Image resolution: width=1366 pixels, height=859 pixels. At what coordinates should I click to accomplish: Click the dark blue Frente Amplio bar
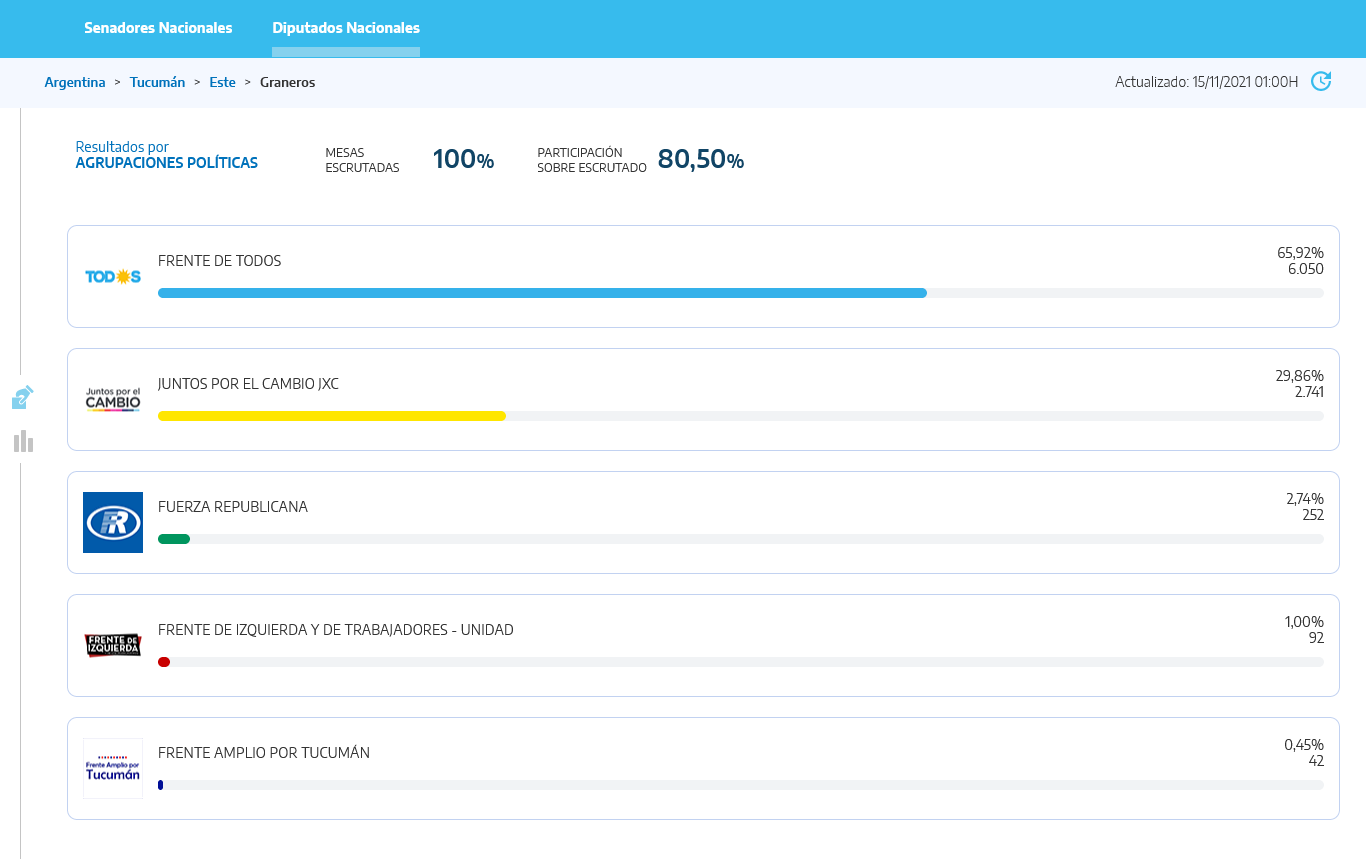(x=161, y=785)
